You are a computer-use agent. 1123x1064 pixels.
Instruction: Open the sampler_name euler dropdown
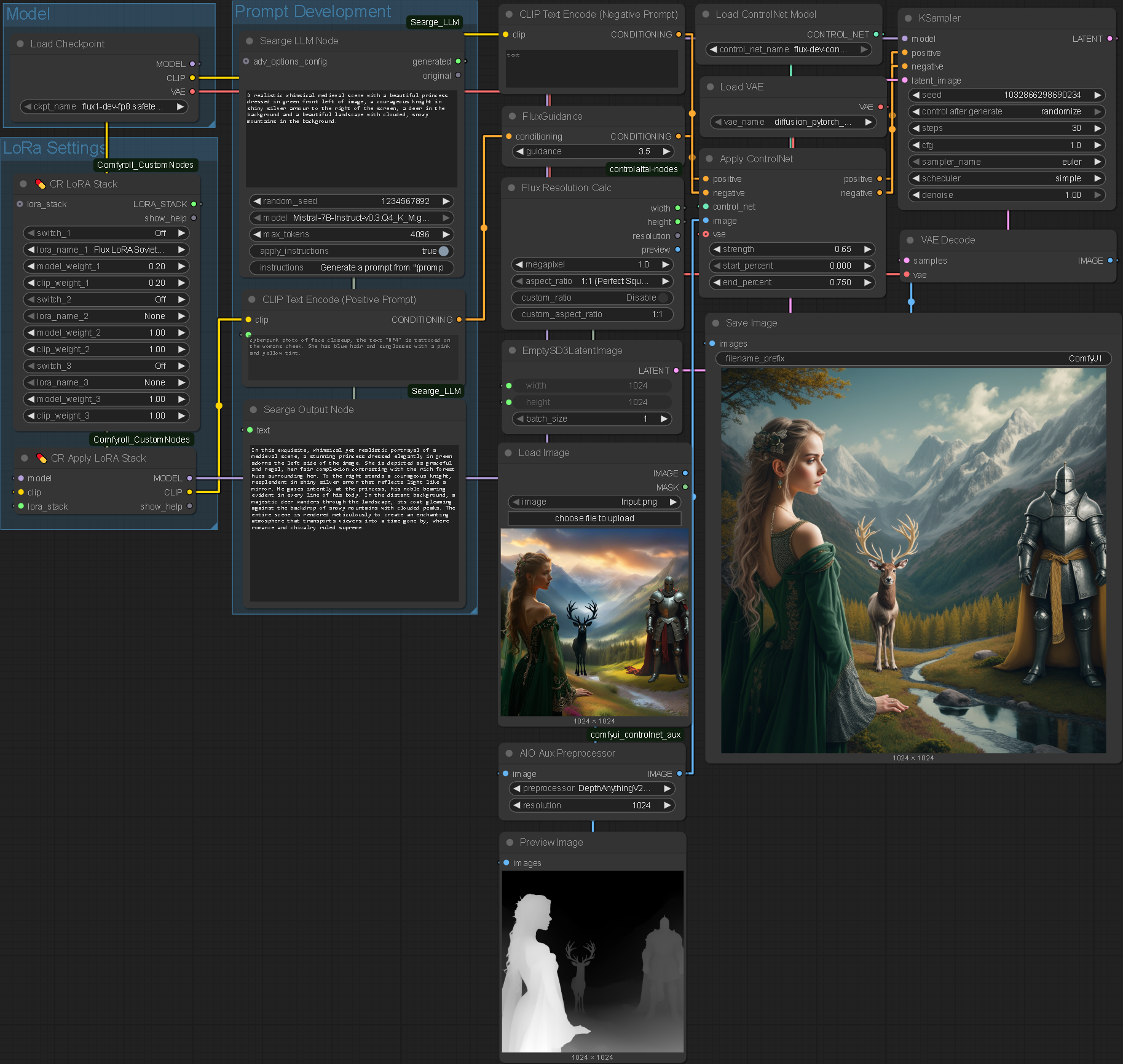coord(1007,162)
